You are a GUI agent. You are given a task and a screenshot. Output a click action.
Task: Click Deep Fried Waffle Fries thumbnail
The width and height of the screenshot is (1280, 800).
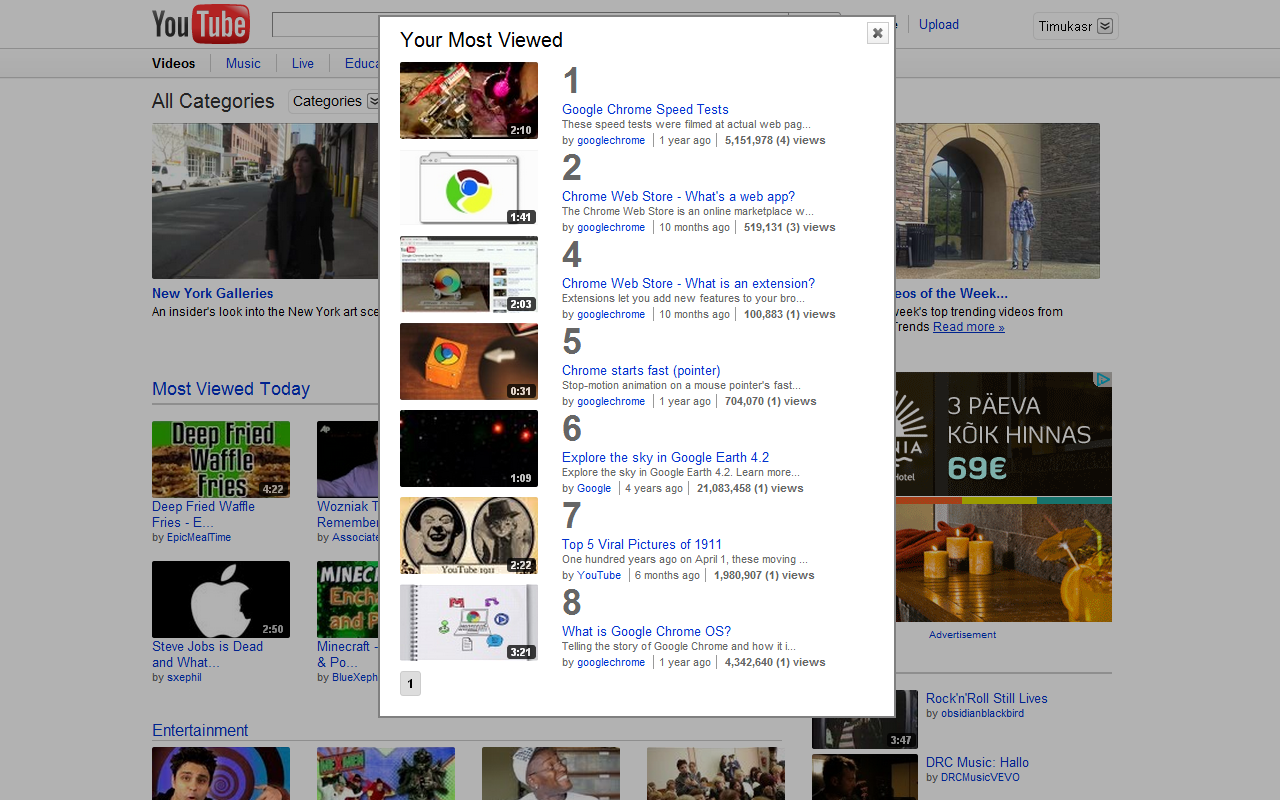click(221, 460)
